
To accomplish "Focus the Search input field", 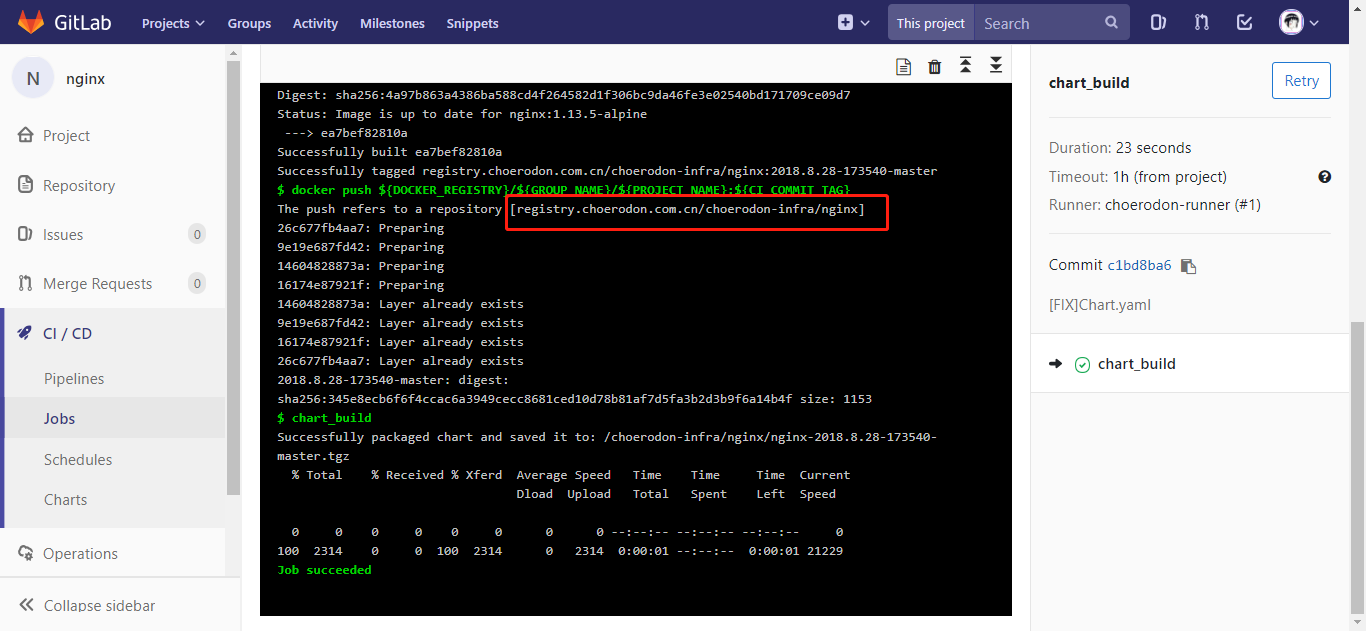I will 1038,23.
